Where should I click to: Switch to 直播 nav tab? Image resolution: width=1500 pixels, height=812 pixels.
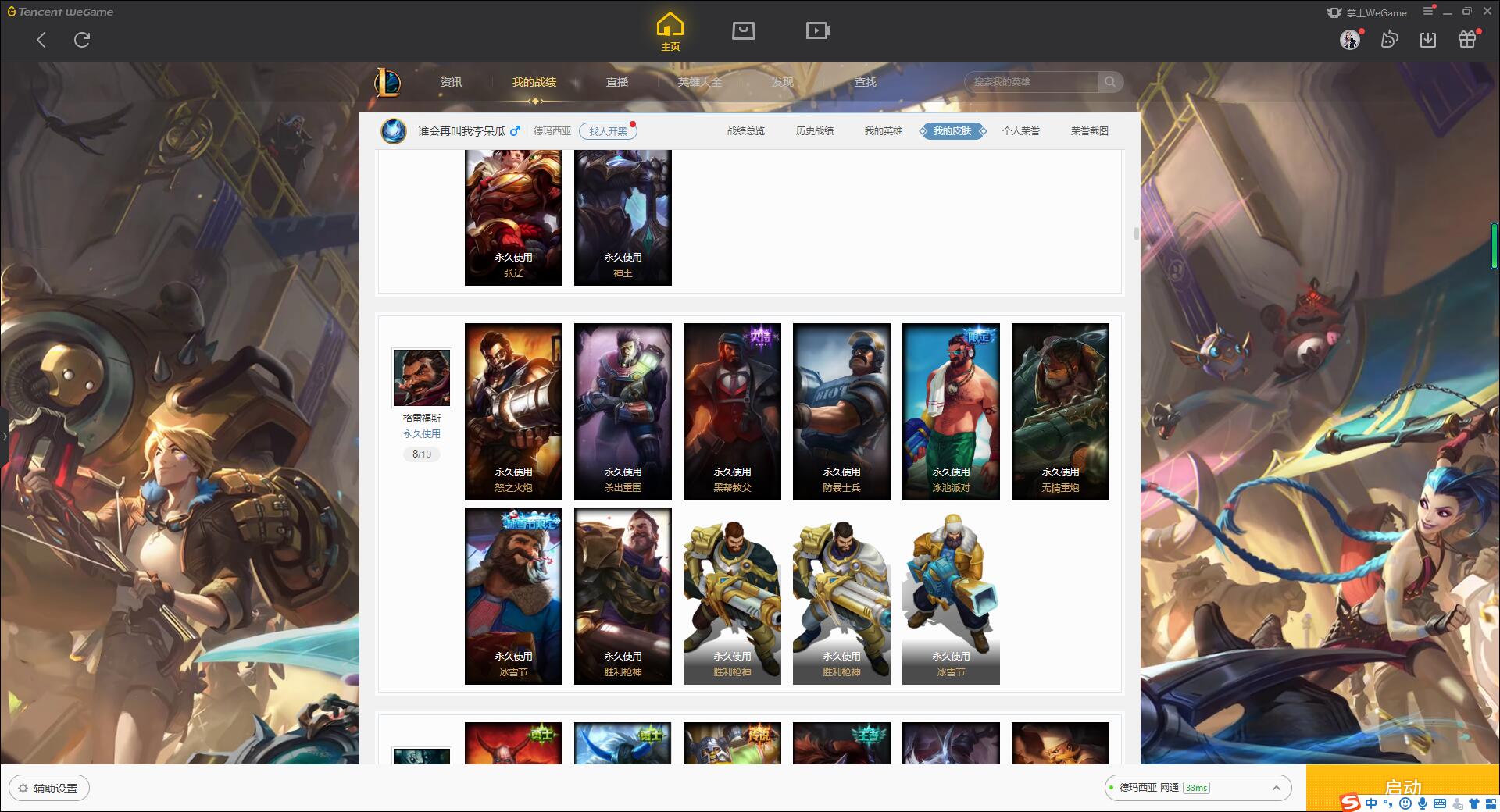617,82
